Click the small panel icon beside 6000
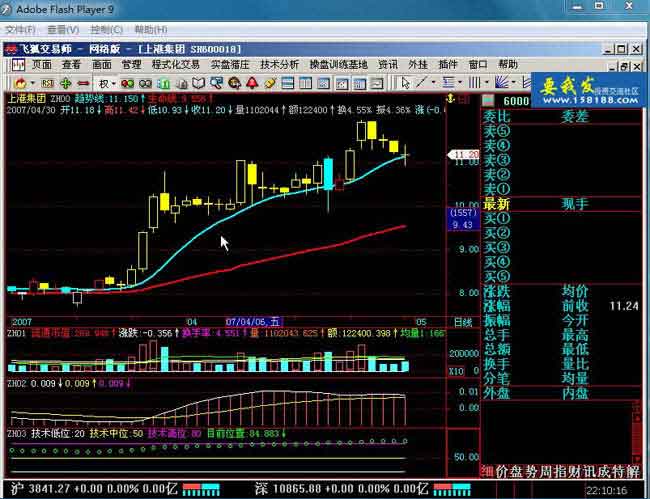This screenshot has width=650, height=499. [x=489, y=100]
